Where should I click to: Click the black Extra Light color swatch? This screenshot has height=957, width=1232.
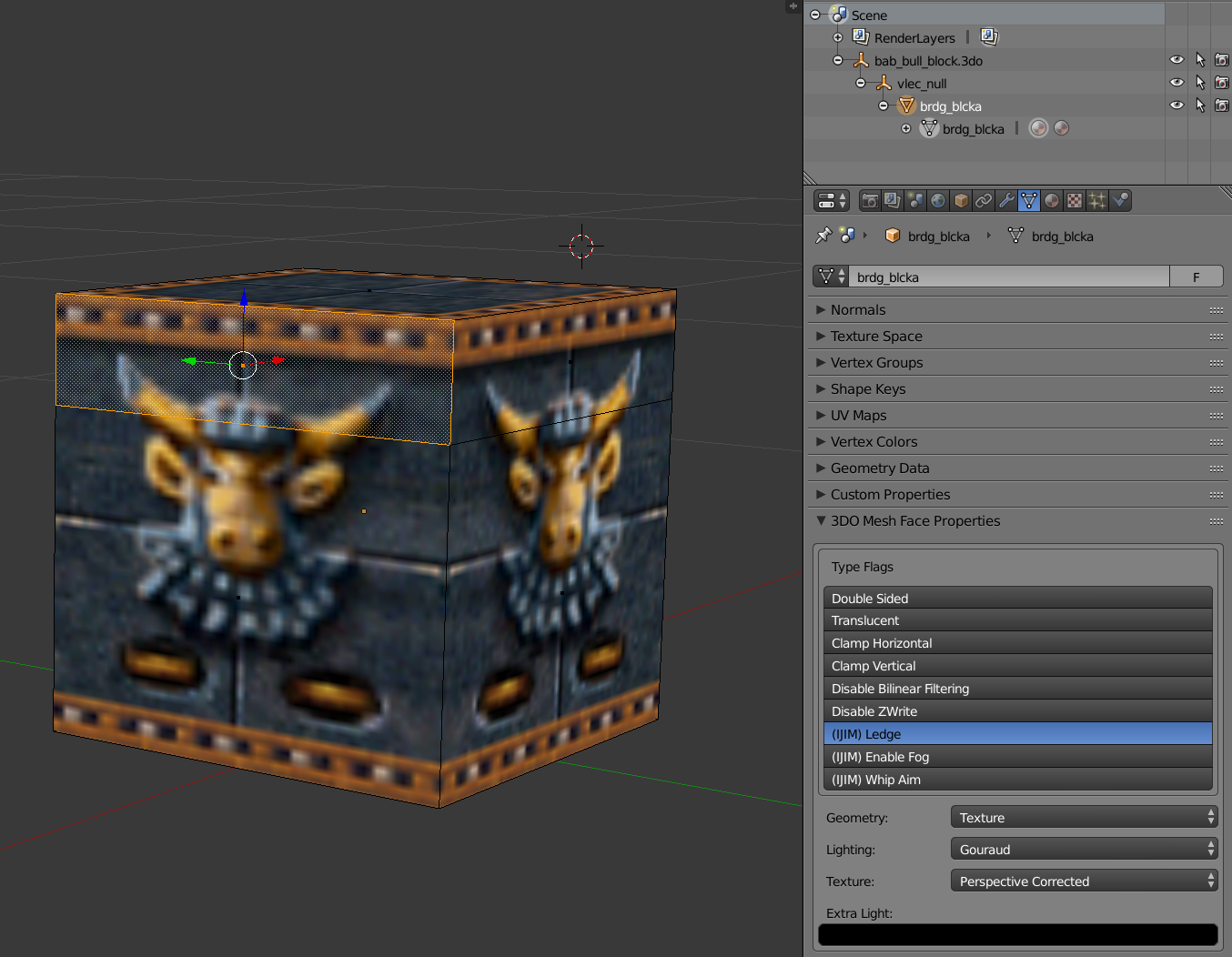pos(1018,935)
